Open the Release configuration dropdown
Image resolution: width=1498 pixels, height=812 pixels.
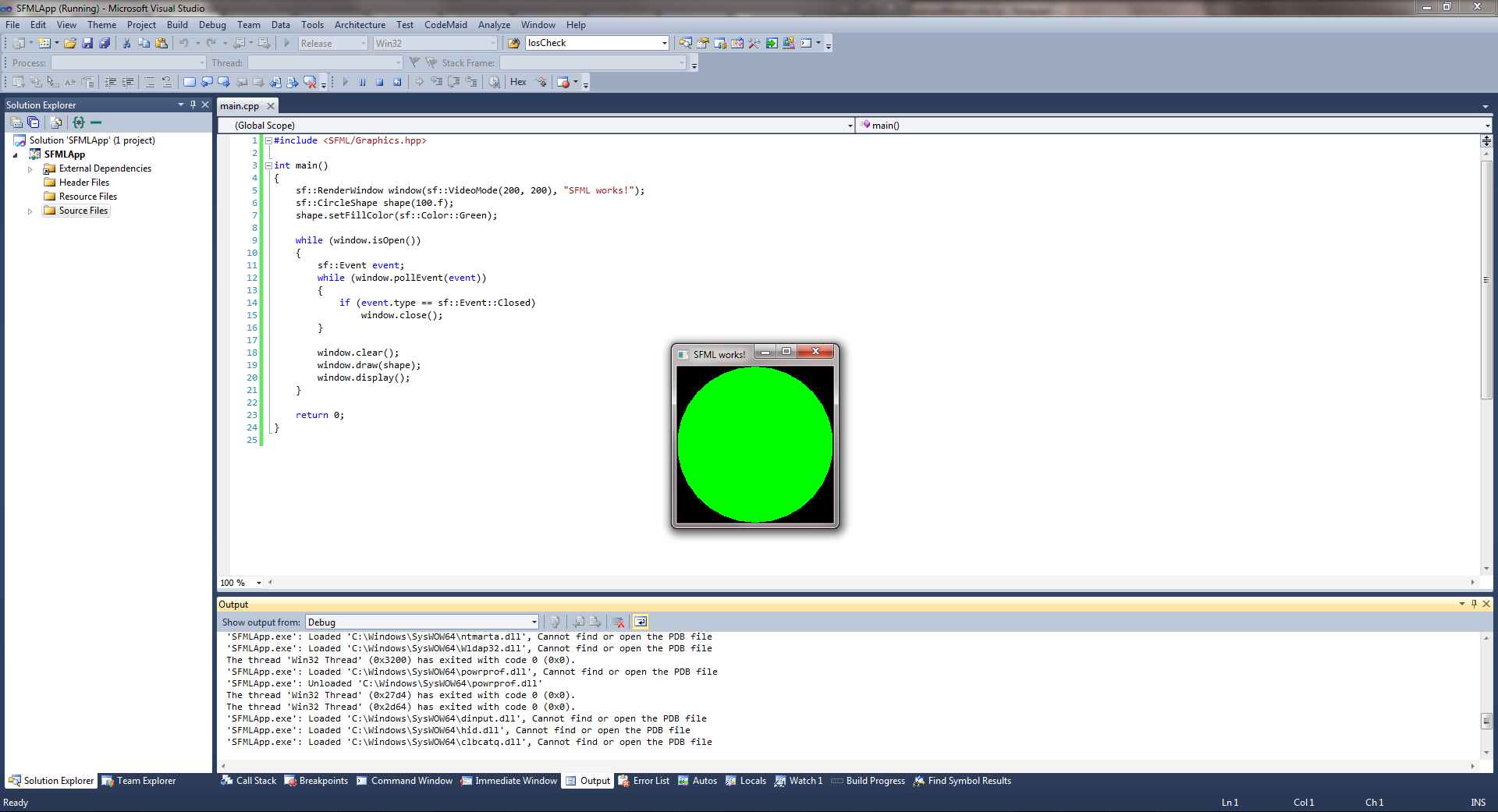tap(364, 43)
